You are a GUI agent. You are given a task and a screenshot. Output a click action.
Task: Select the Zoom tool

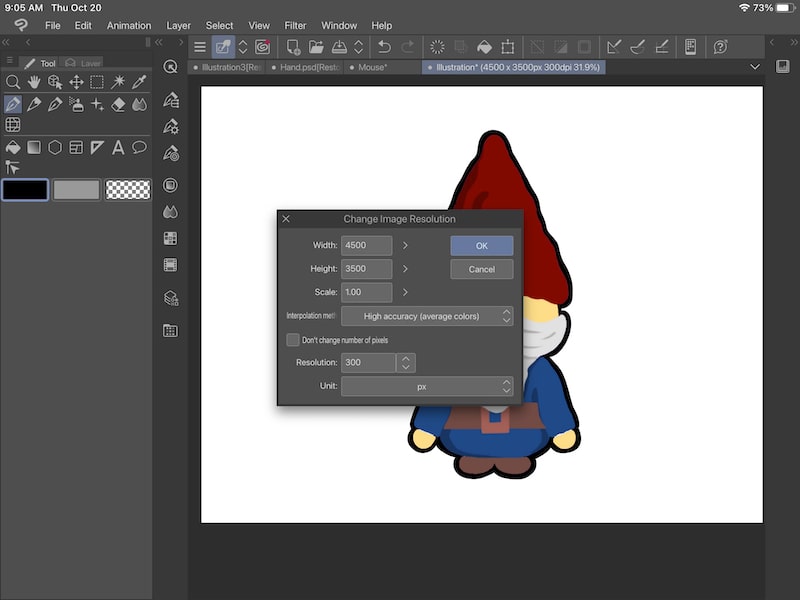pos(15,82)
